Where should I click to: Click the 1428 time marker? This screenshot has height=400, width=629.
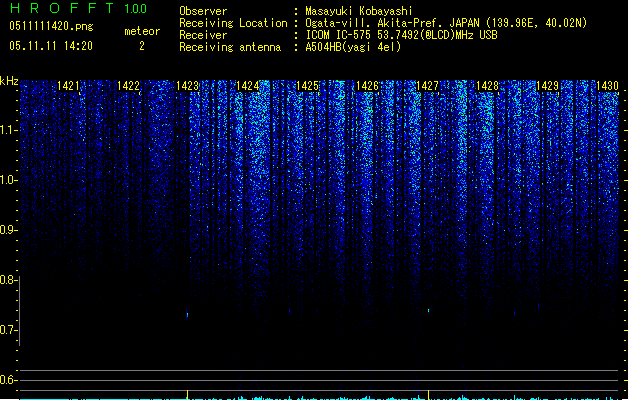pos(487,86)
